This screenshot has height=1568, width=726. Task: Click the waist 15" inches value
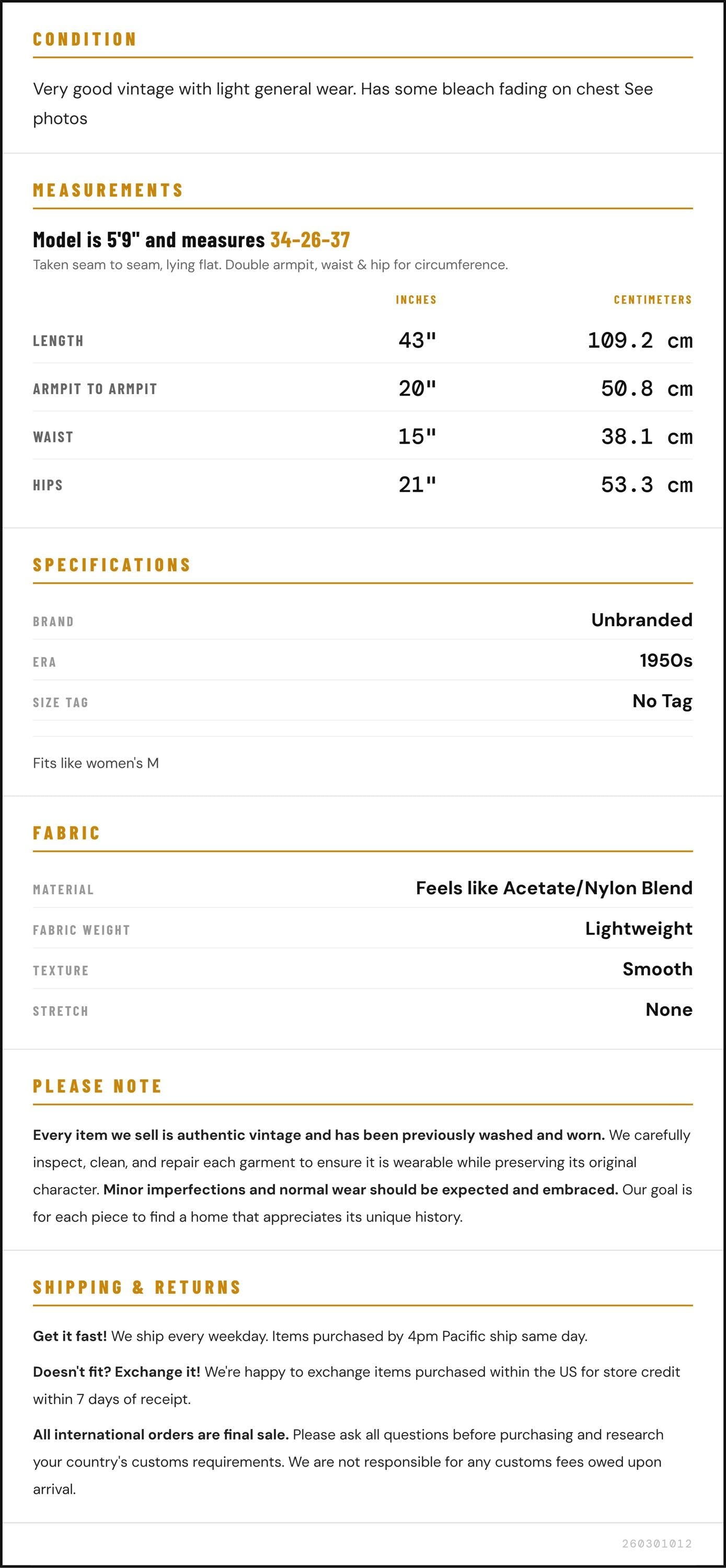pyautogui.click(x=418, y=436)
